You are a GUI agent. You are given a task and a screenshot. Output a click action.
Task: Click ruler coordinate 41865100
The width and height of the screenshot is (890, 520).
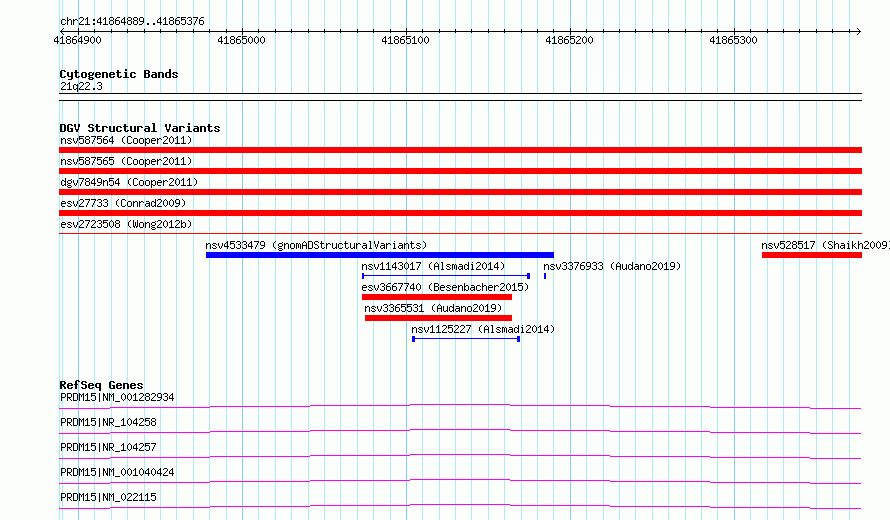[405, 40]
